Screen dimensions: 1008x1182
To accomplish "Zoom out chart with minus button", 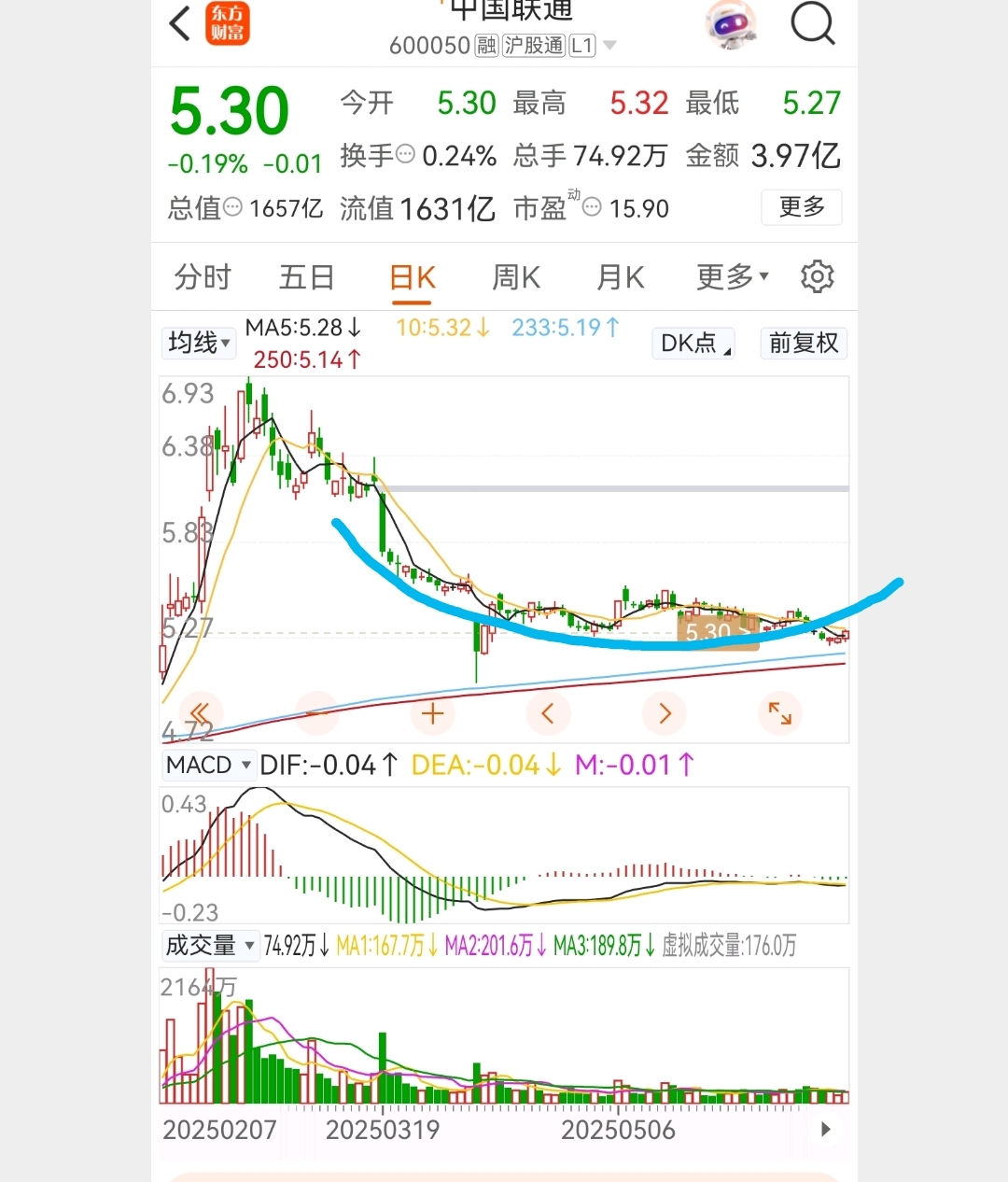I will (316, 714).
